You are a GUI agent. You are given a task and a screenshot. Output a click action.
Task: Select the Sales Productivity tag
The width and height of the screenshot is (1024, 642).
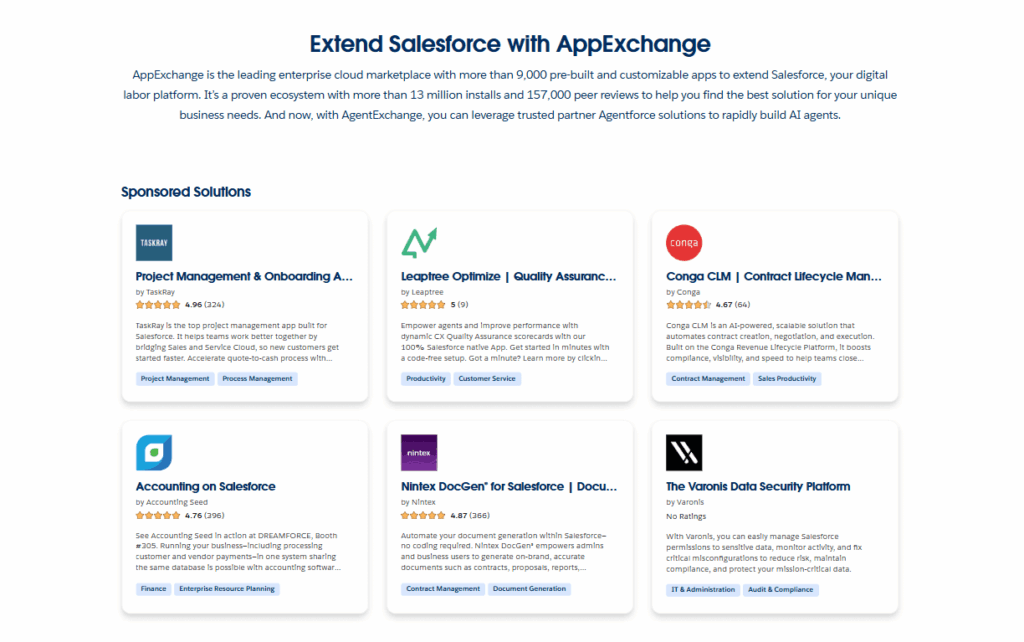point(787,379)
